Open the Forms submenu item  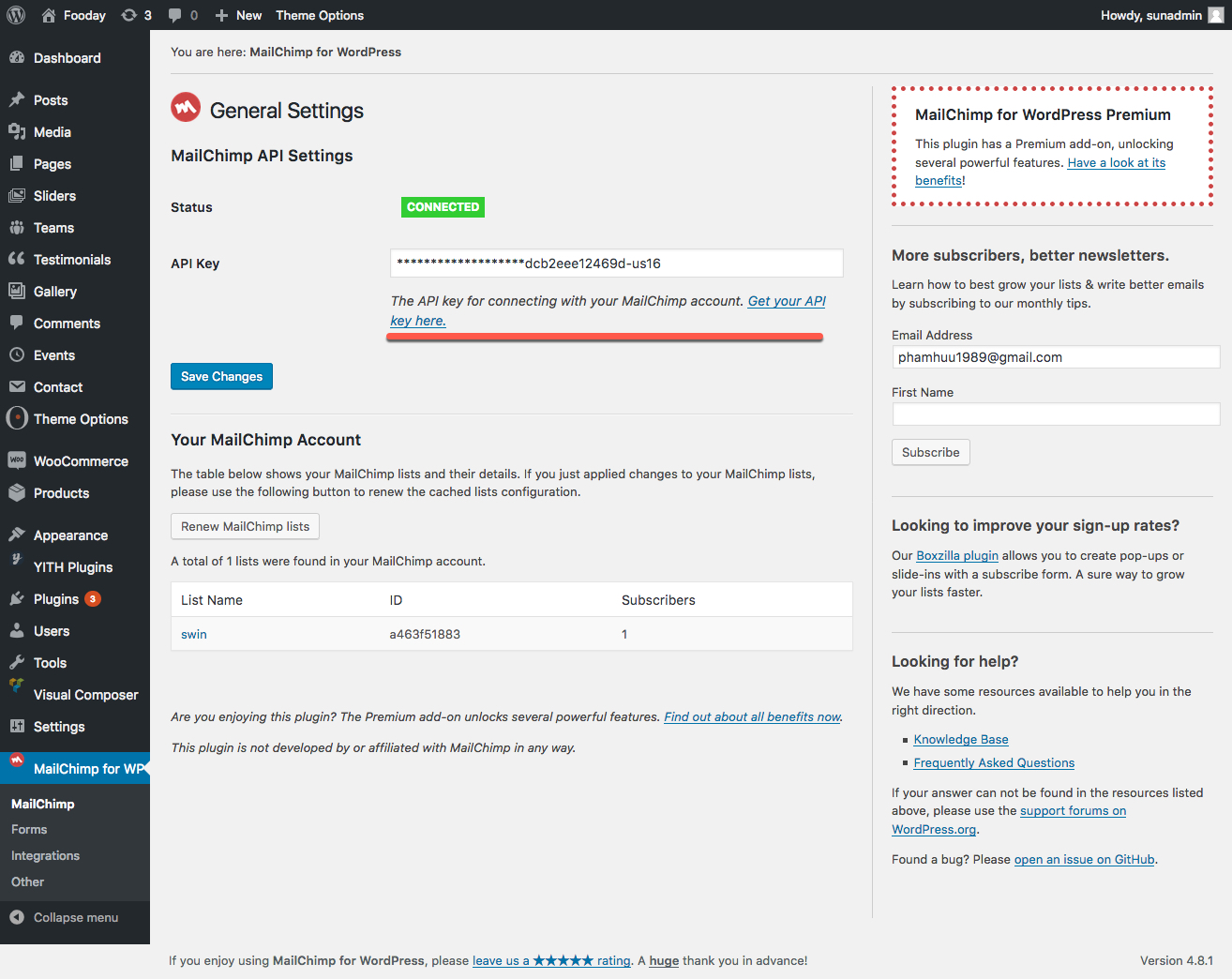[29, 829]
